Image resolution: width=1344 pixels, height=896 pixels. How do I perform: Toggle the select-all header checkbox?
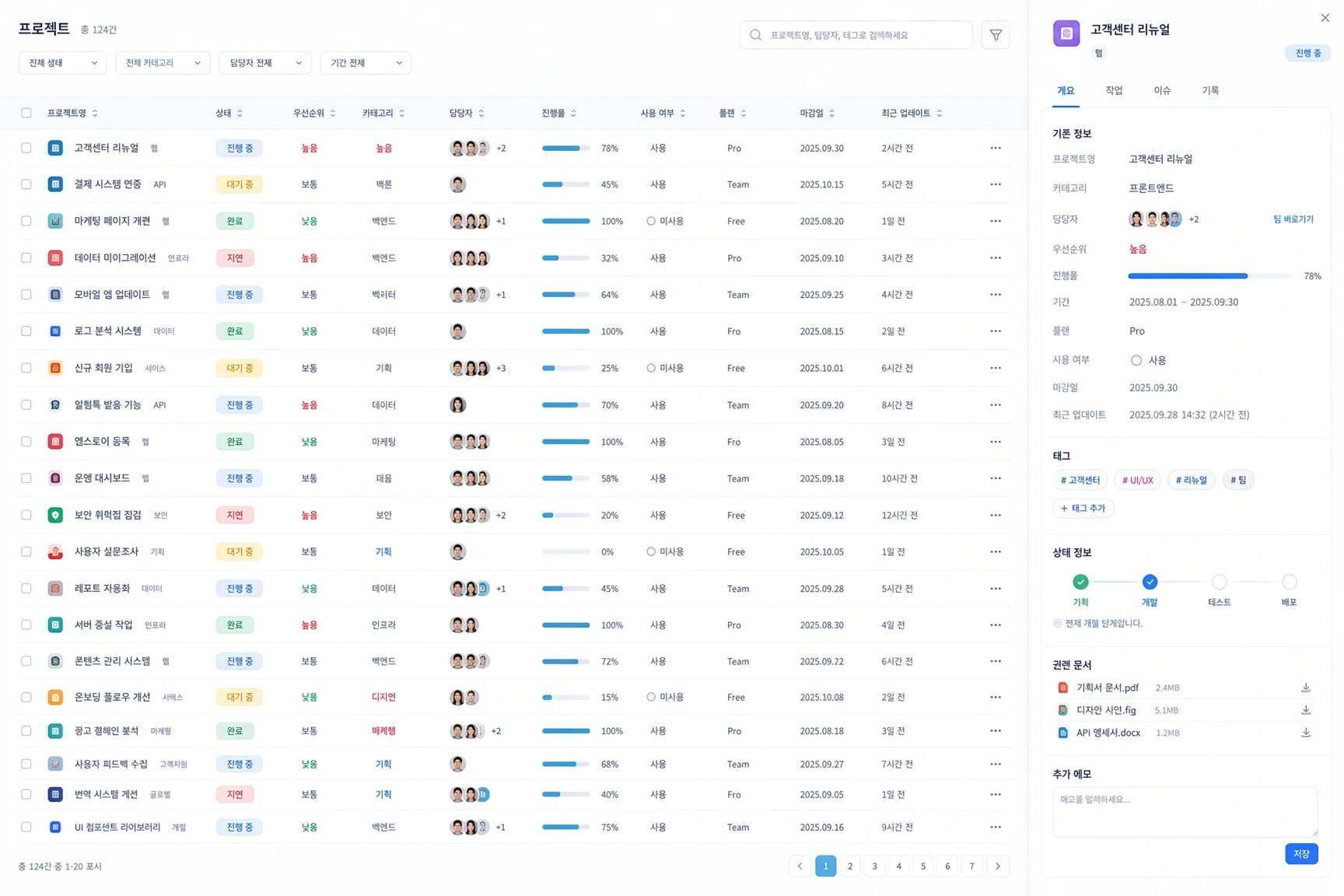(x=26, y=113)
